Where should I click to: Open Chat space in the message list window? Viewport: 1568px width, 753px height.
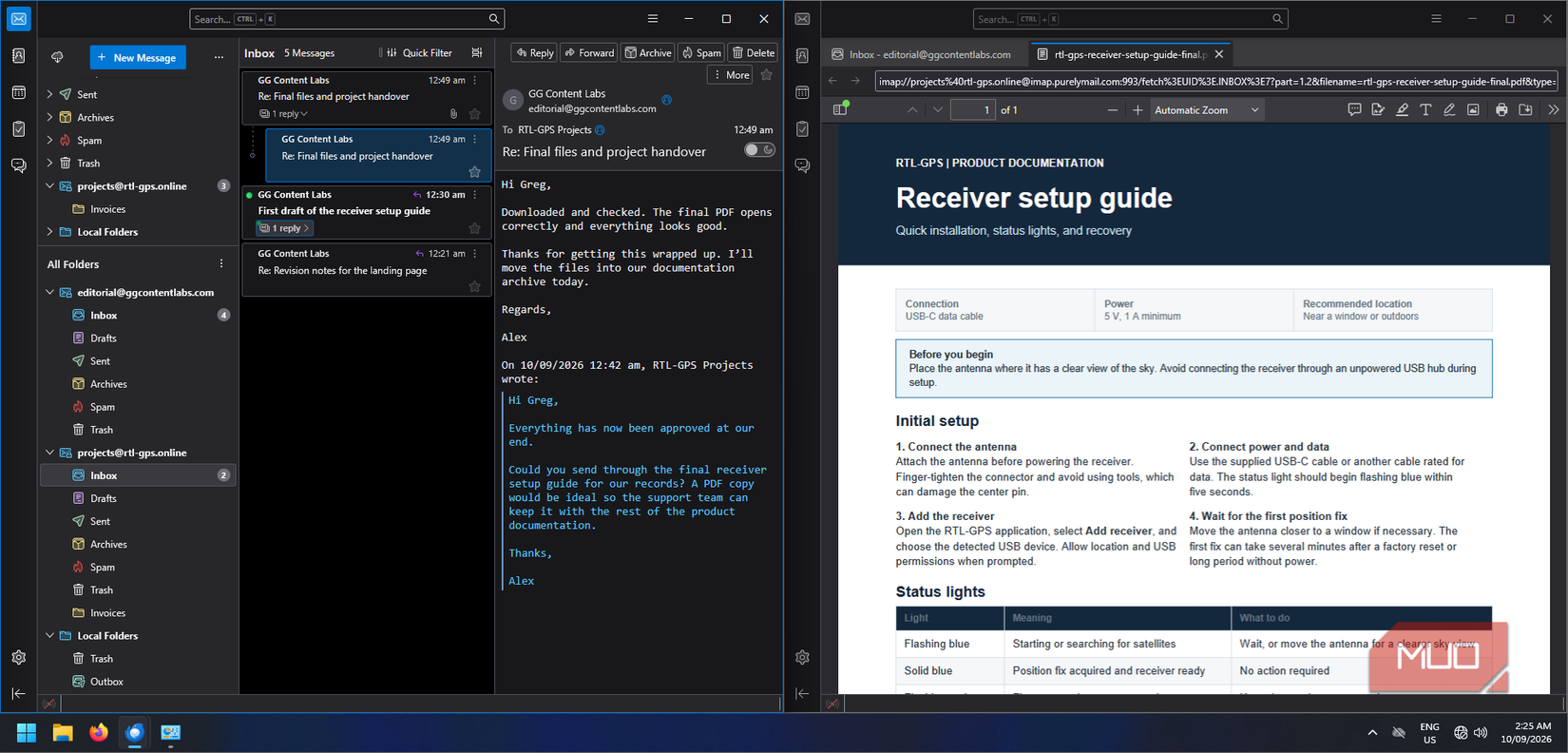(x=19, y=165)
